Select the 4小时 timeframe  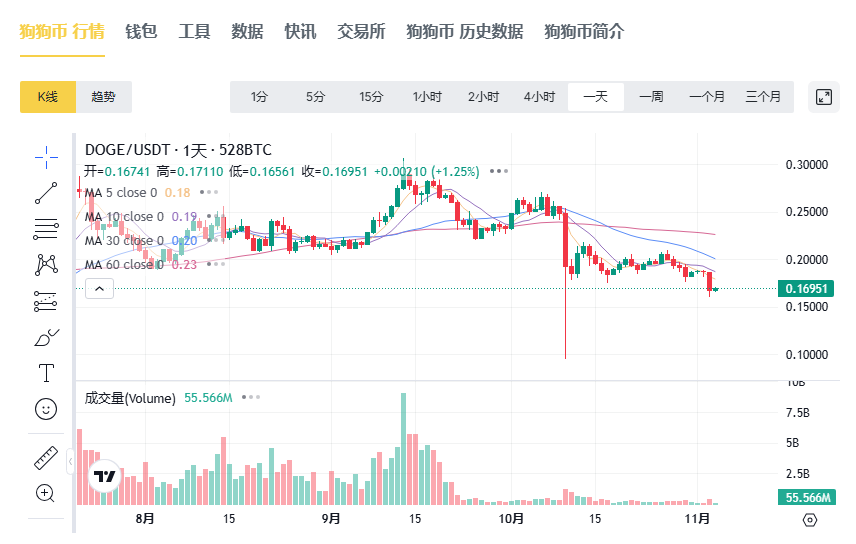tap(539, 97)
